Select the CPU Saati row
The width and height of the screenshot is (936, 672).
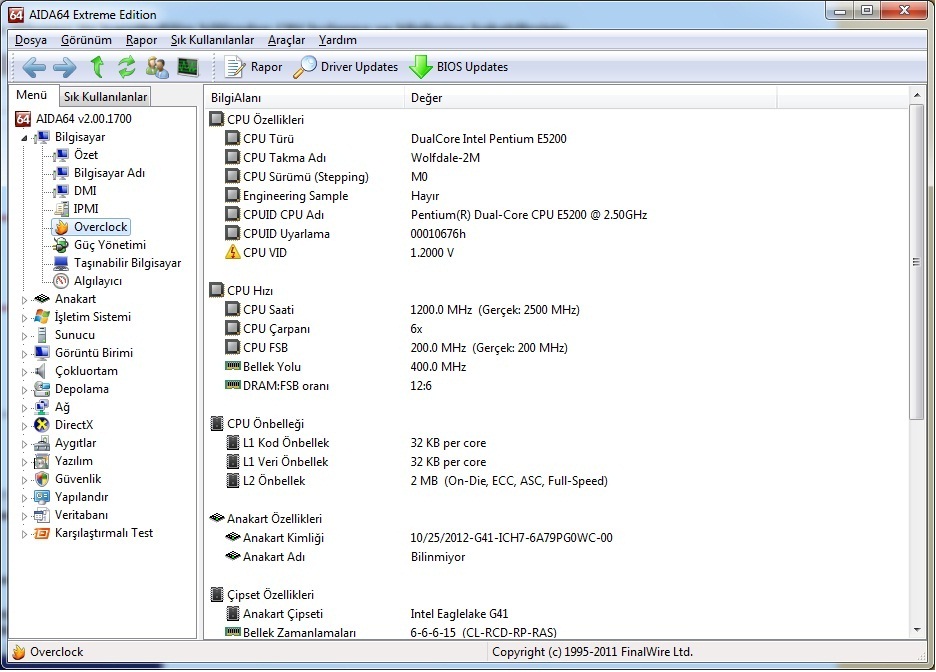558,310
